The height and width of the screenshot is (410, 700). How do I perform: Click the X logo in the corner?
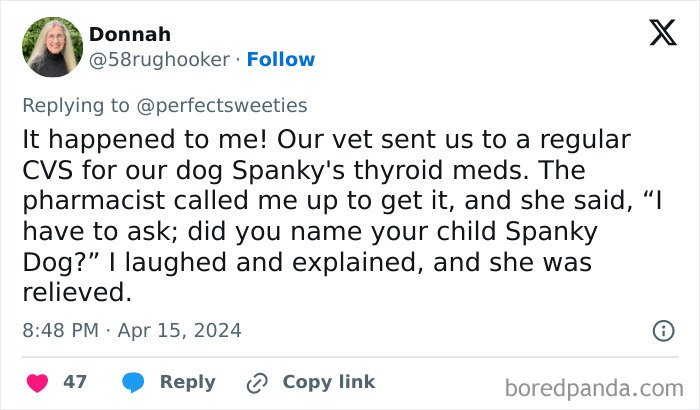(x=662, y=34)
